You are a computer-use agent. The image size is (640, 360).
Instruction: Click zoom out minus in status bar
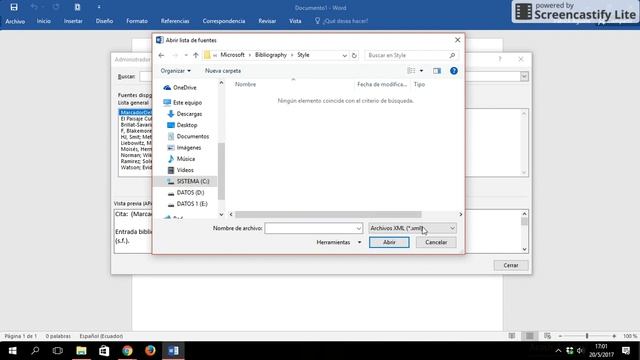pos(560,336)
